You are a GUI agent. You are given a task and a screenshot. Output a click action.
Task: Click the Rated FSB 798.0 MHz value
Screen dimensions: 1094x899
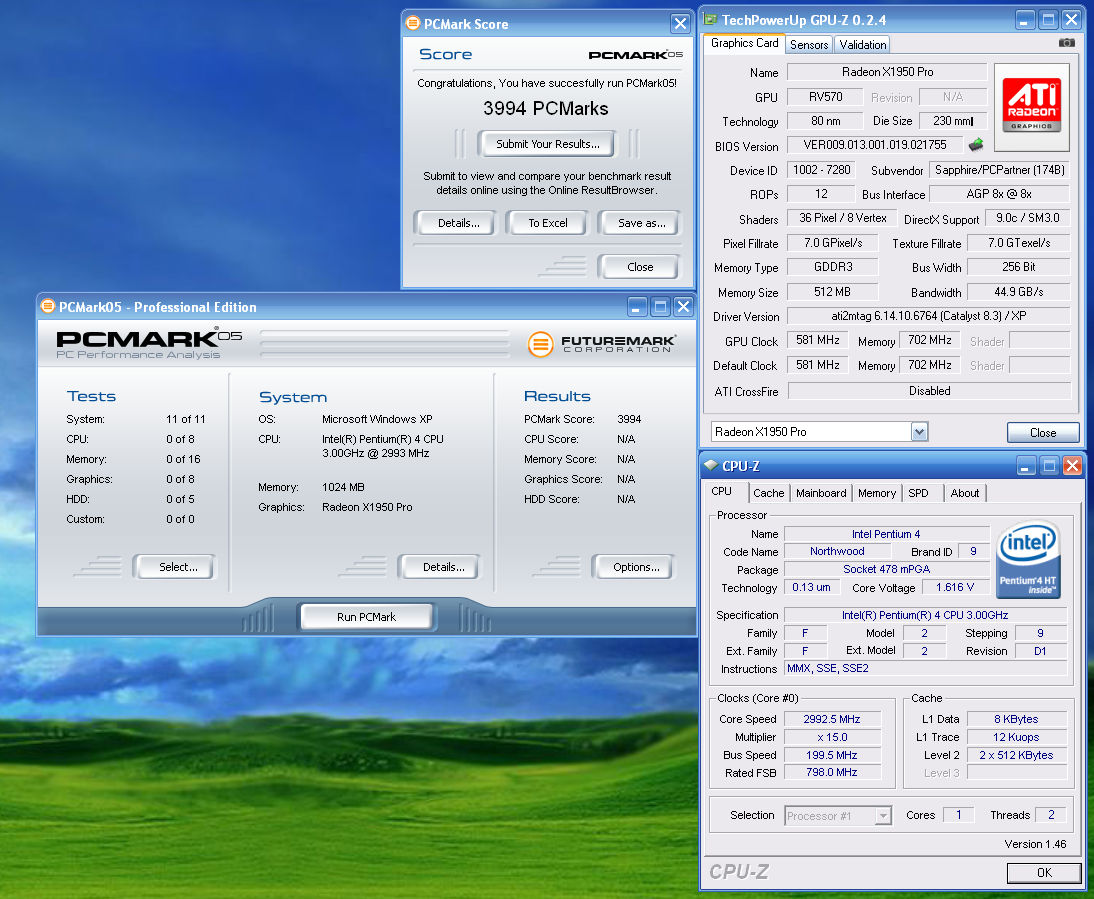[832, 772]
